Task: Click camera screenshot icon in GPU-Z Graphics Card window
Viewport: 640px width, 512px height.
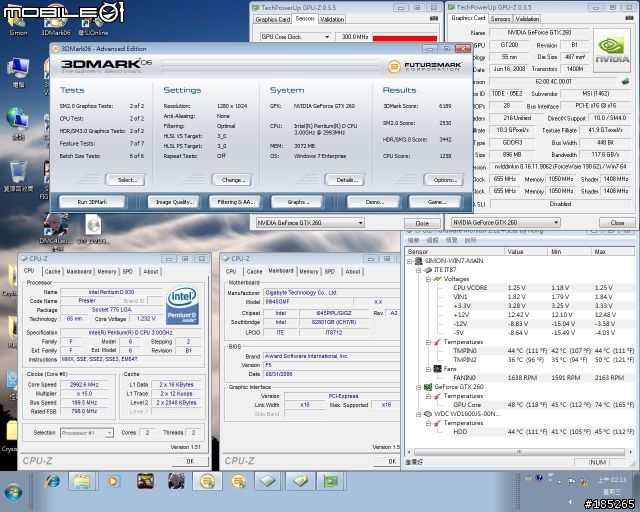Action: tap(629, 18)
